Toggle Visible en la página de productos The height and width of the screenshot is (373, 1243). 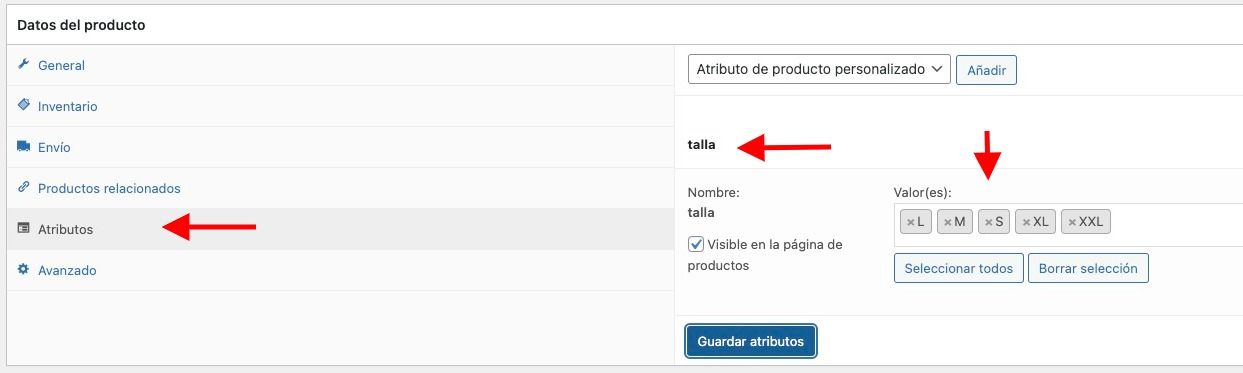pos(696,243)
